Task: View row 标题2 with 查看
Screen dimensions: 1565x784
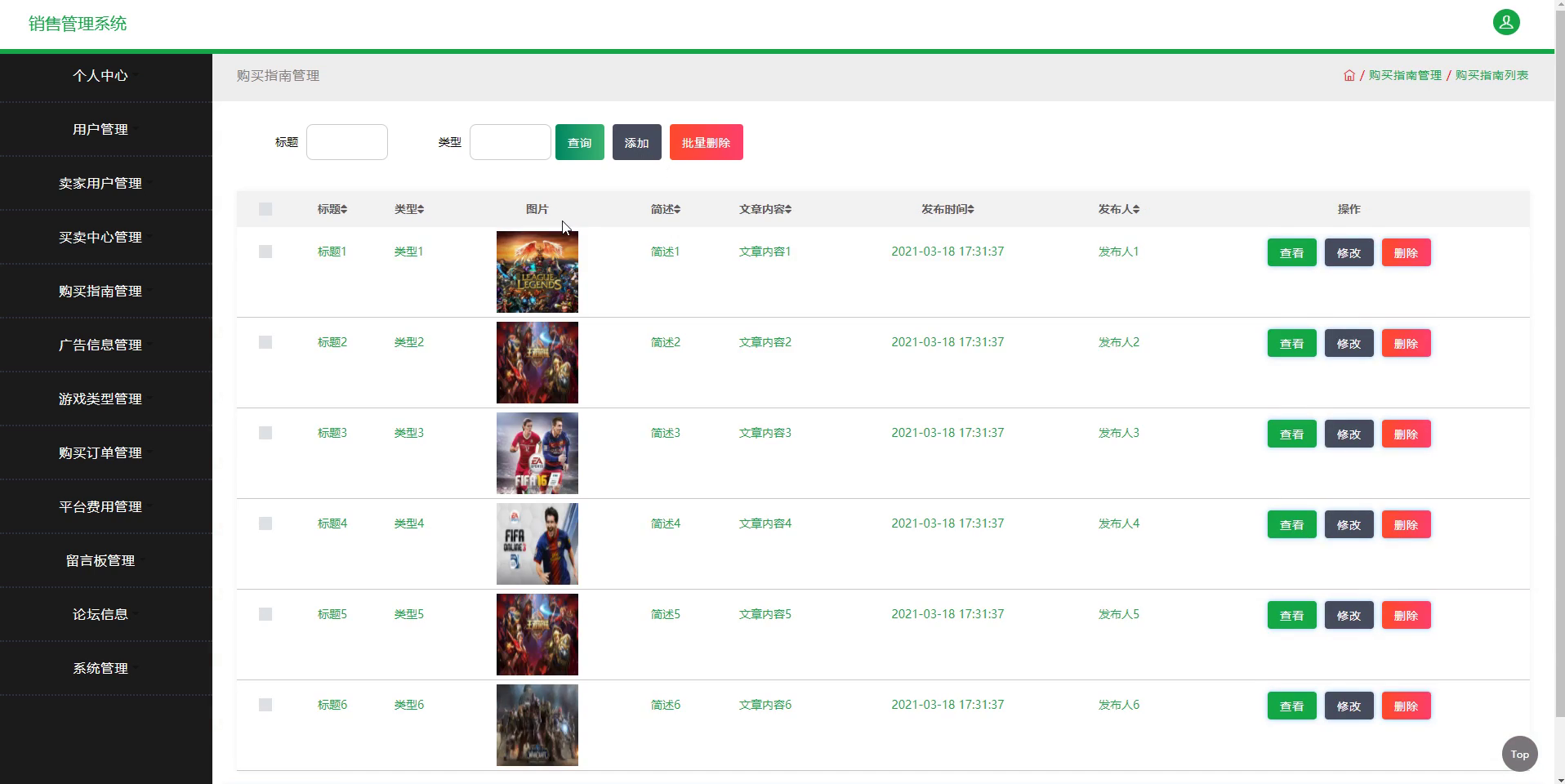Action: (x=1291, y=343)
